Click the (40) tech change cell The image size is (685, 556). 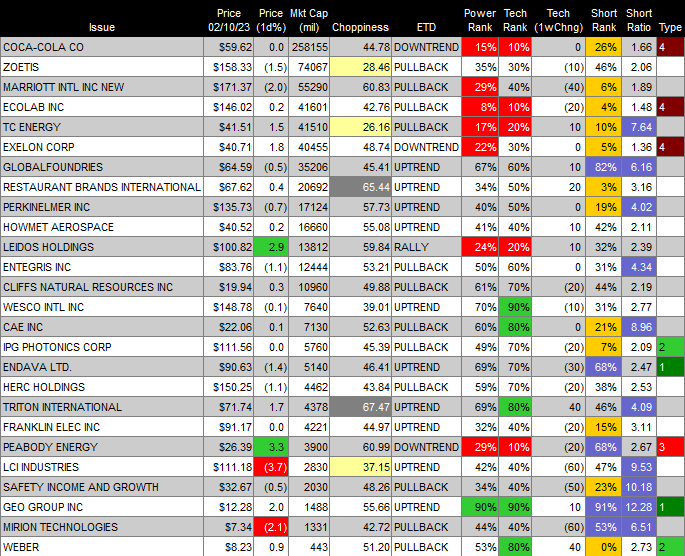[558, 87]
